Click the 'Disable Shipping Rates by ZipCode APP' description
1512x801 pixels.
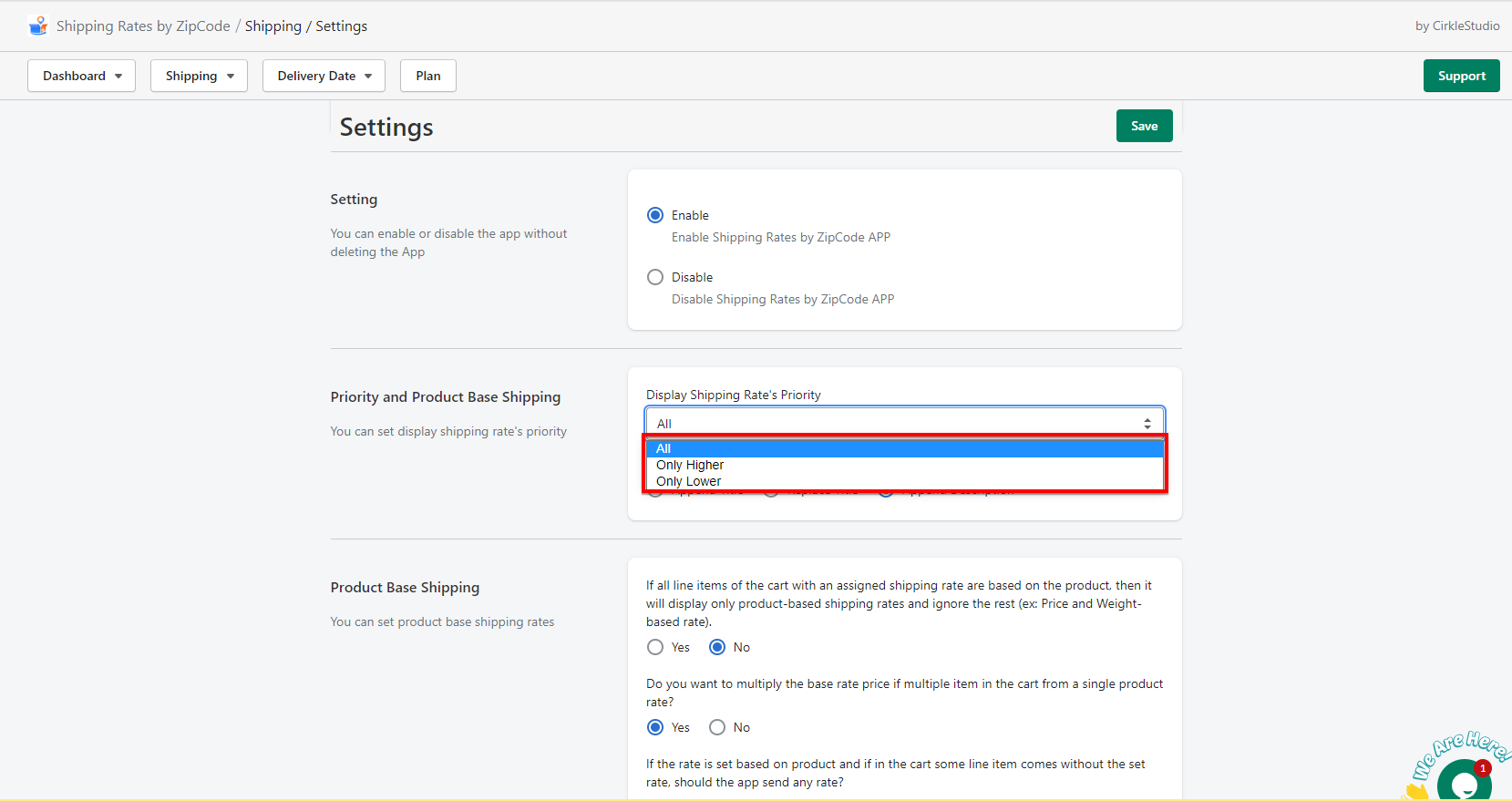783,299
